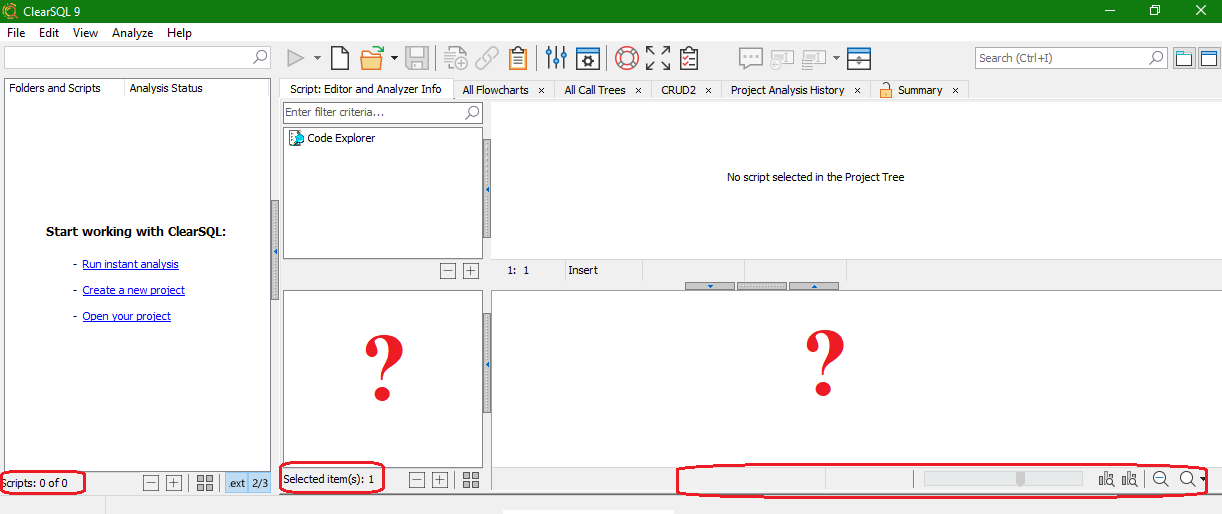
Task: Switch to the Summary tab
Action: (920, 90)
